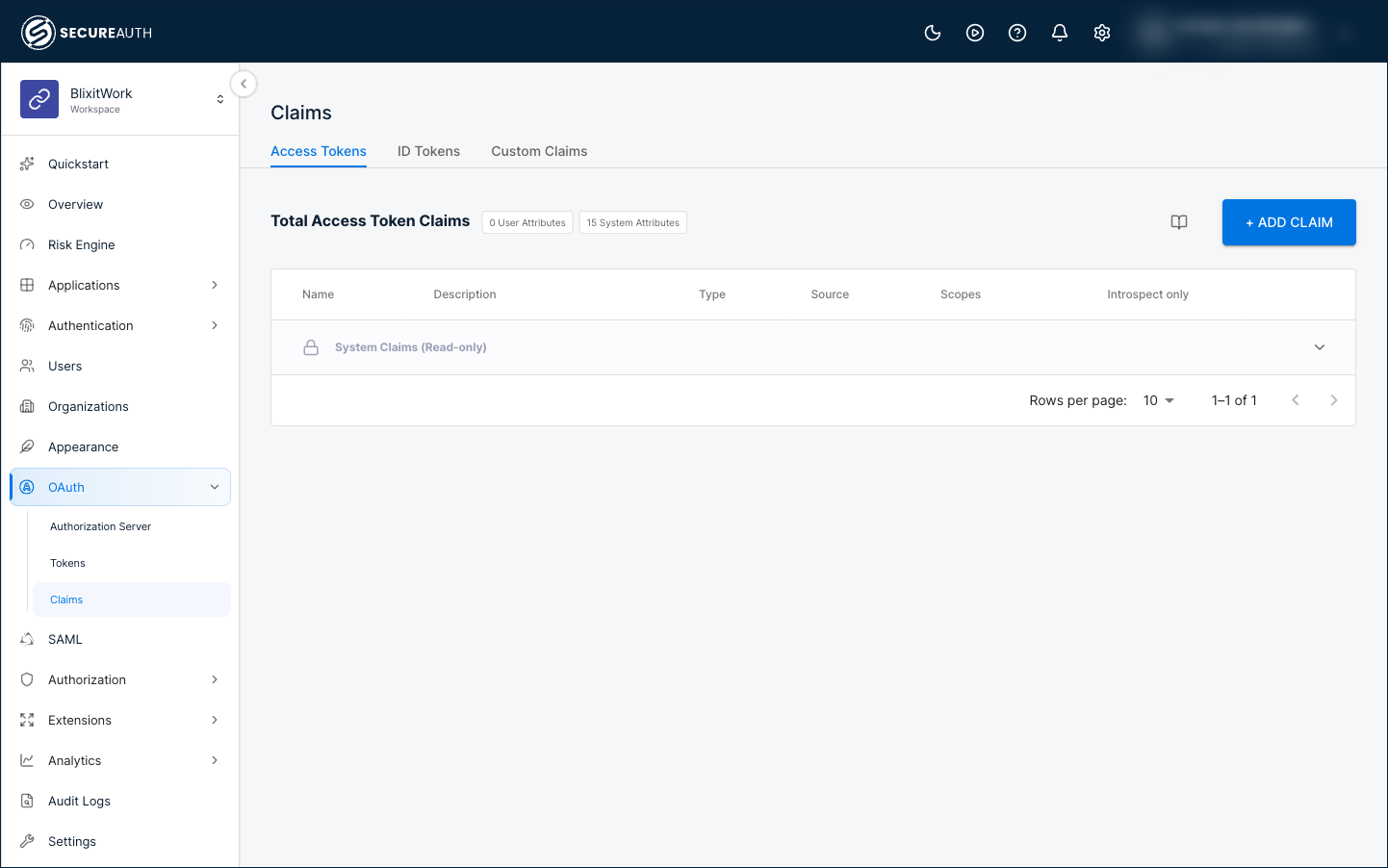Viewport: 1388px width, 868px height.
Task: Collapse the sidebar with the arrow button
Action: tap(244, 84)
